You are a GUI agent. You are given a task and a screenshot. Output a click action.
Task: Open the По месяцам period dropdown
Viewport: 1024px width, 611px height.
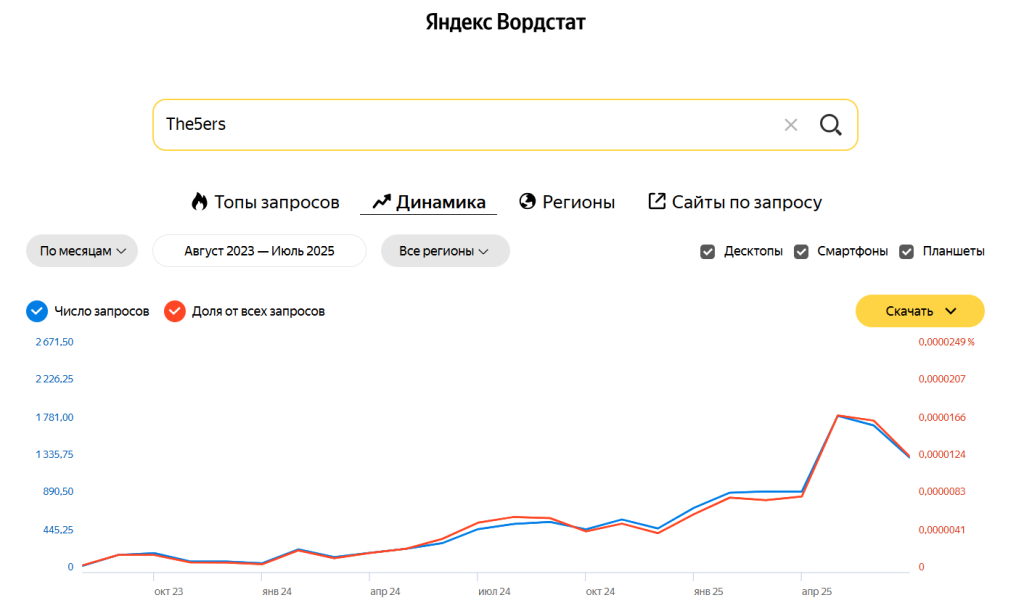82,251
